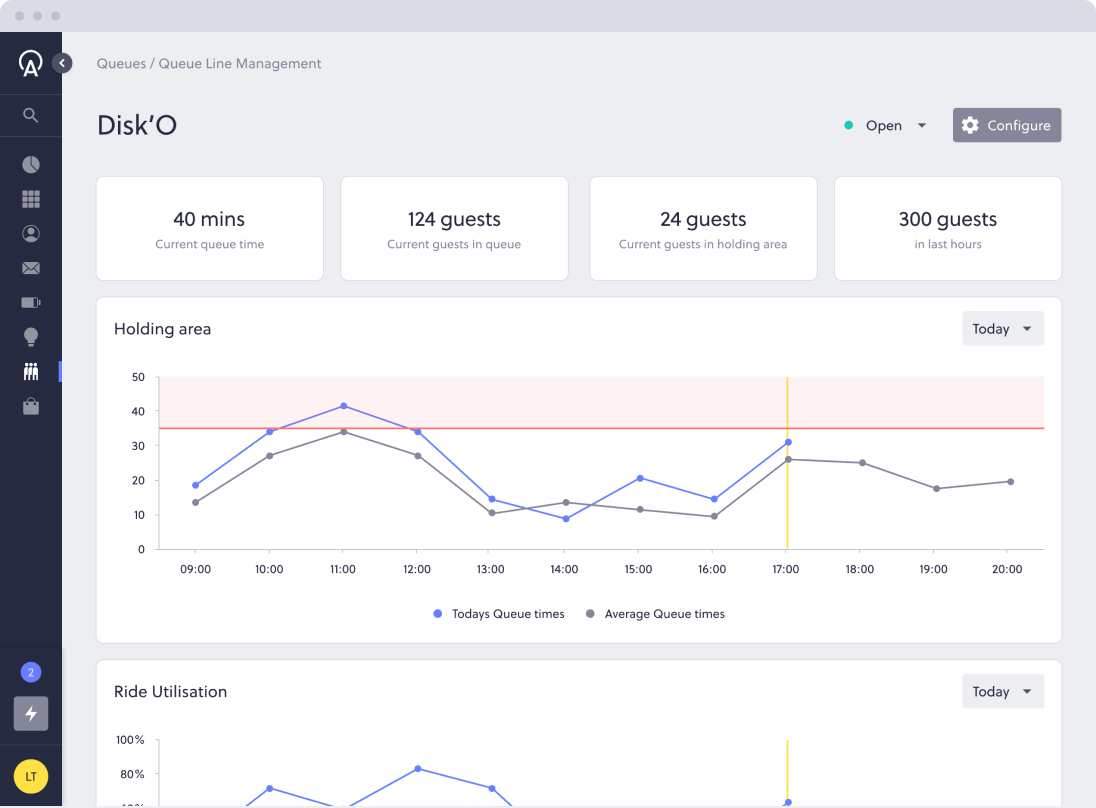Click the yellow 17:00 marker on chart
The width and height of the screenshot is (1096, 808).
pyautogui.click(x=787, y=460)
